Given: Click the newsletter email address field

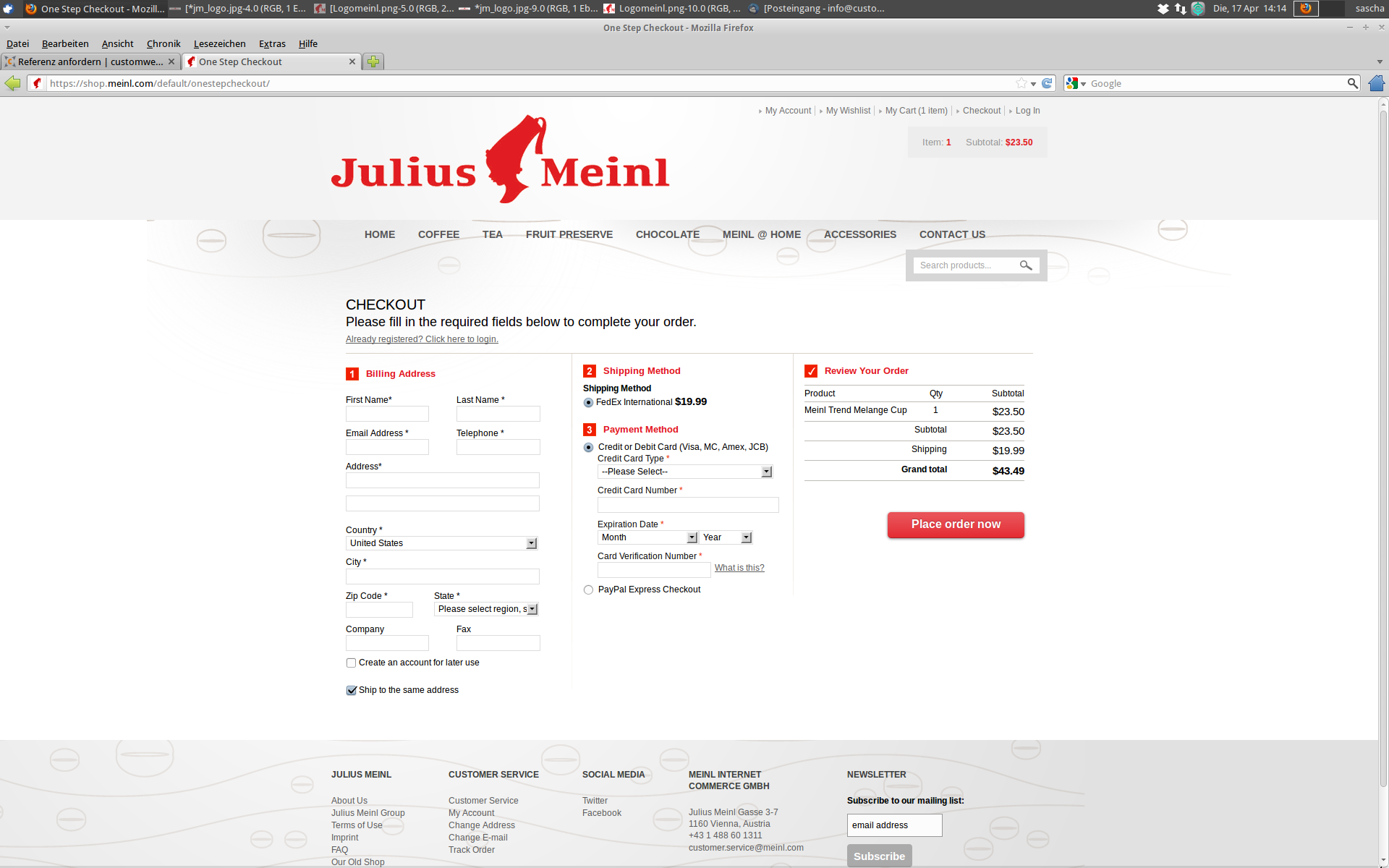Looking at the screenshot, I should click(x=894, y=825).
